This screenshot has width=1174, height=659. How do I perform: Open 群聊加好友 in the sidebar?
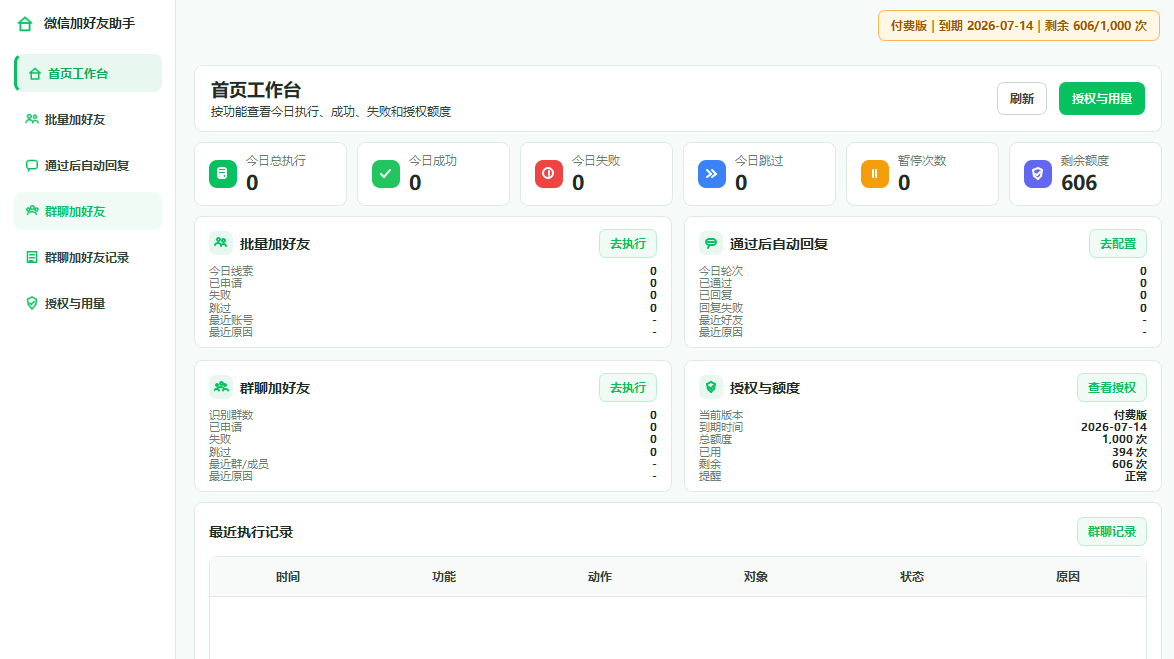click(x=88, y=211)
